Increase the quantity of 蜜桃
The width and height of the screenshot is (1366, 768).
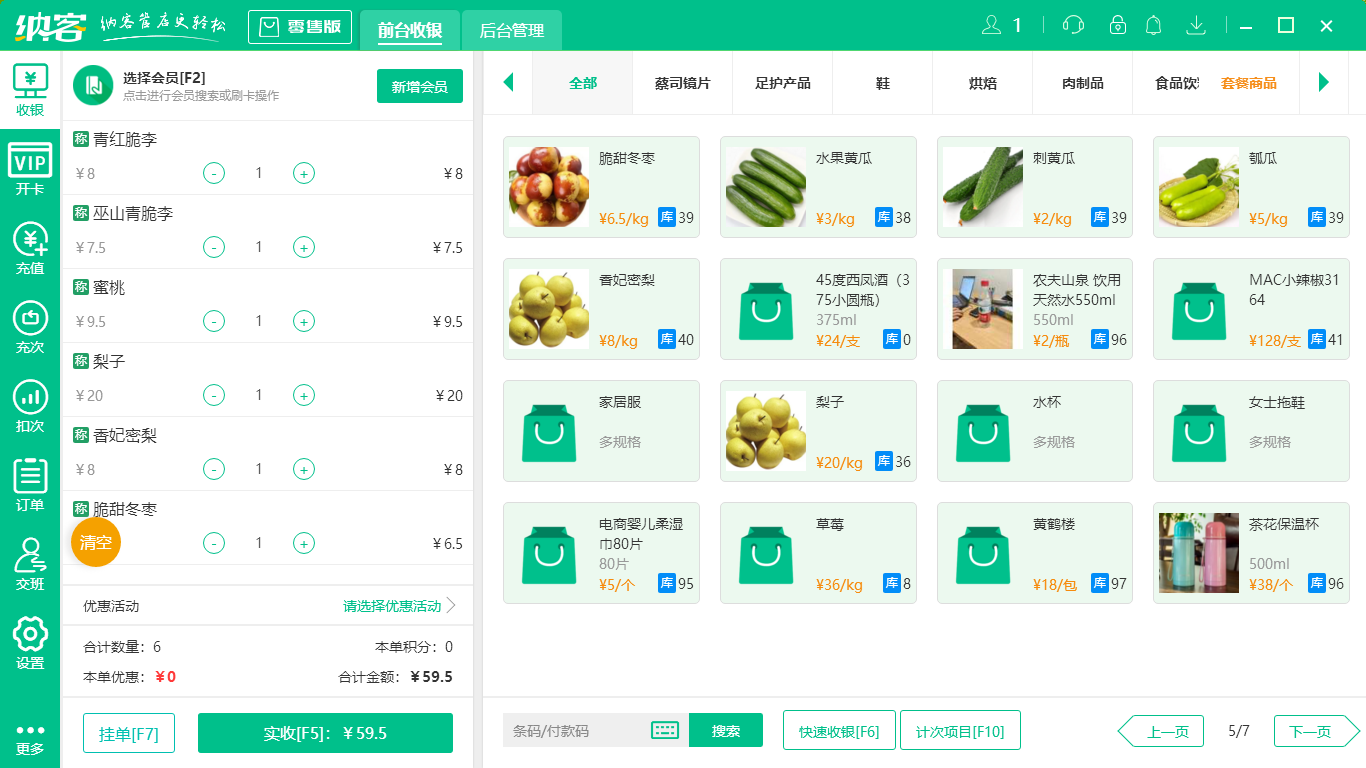303,321
